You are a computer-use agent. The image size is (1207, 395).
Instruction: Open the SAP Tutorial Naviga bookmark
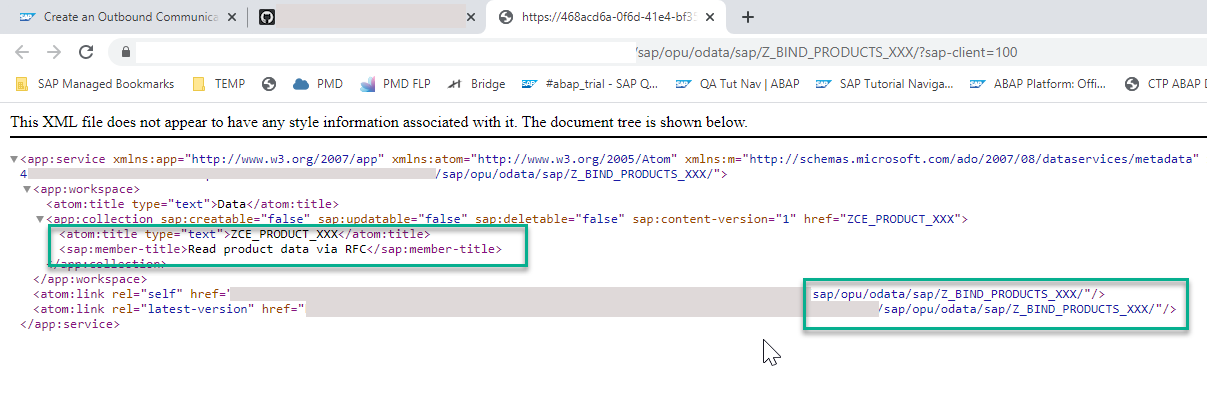coord(885,84)
